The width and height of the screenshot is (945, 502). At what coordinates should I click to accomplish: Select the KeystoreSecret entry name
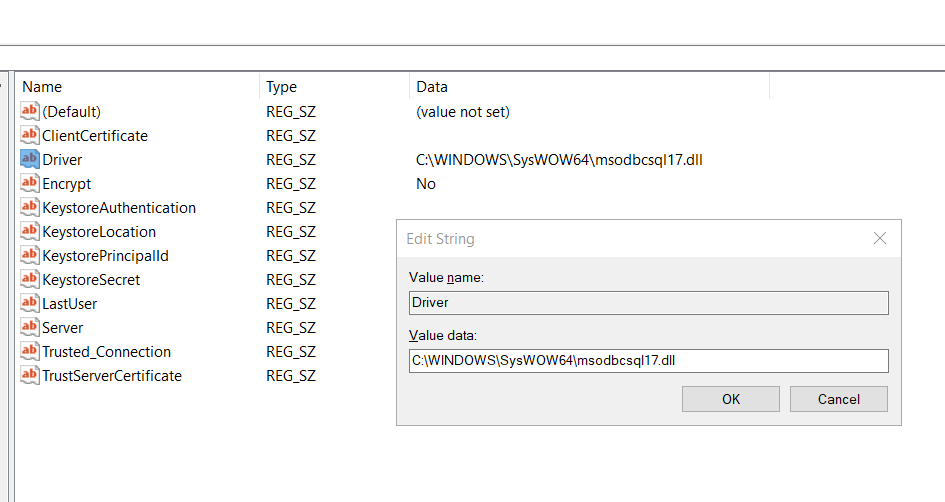[x=91, y=279]
